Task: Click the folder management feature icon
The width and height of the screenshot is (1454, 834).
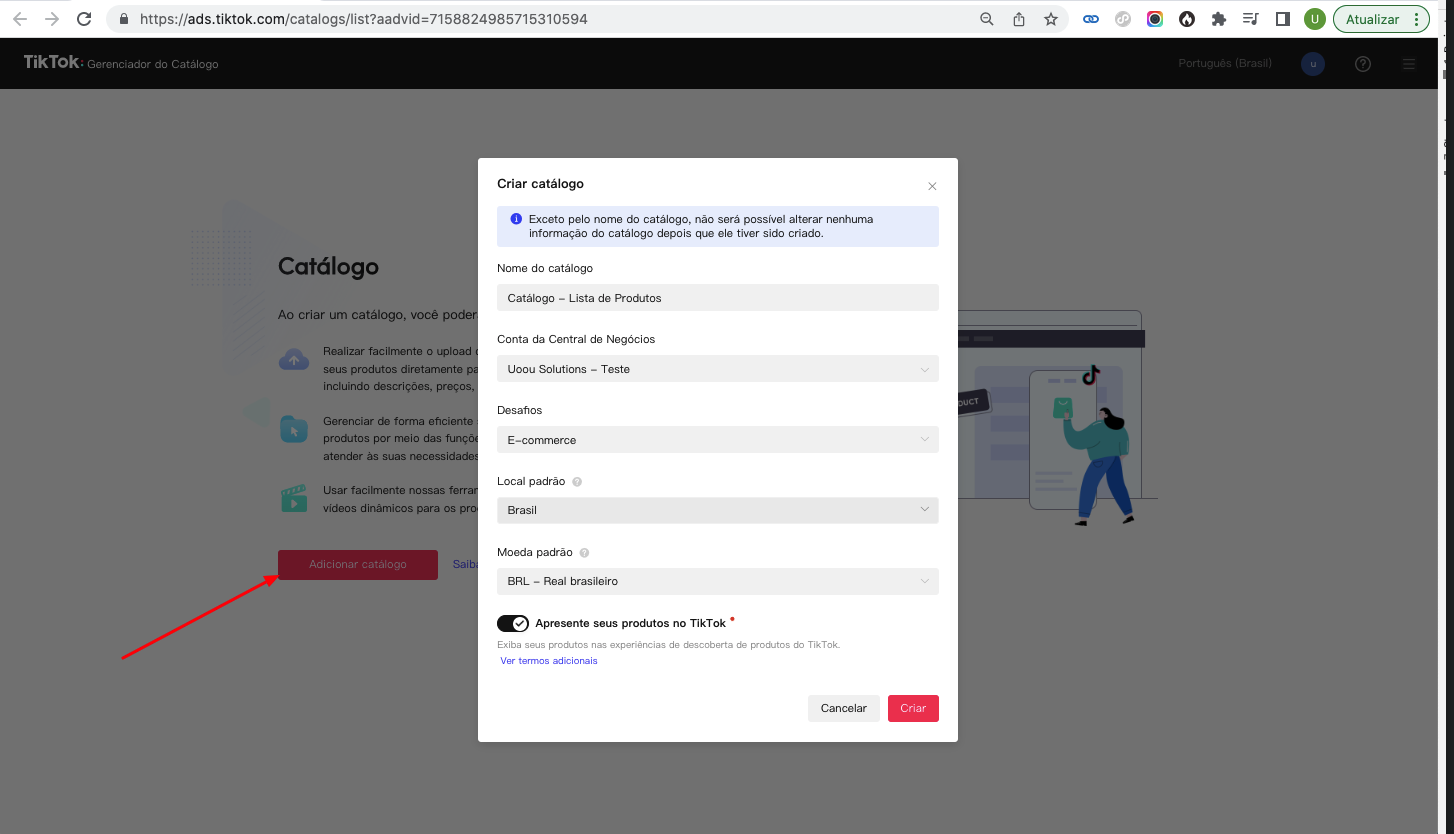Action: (294, 430)
